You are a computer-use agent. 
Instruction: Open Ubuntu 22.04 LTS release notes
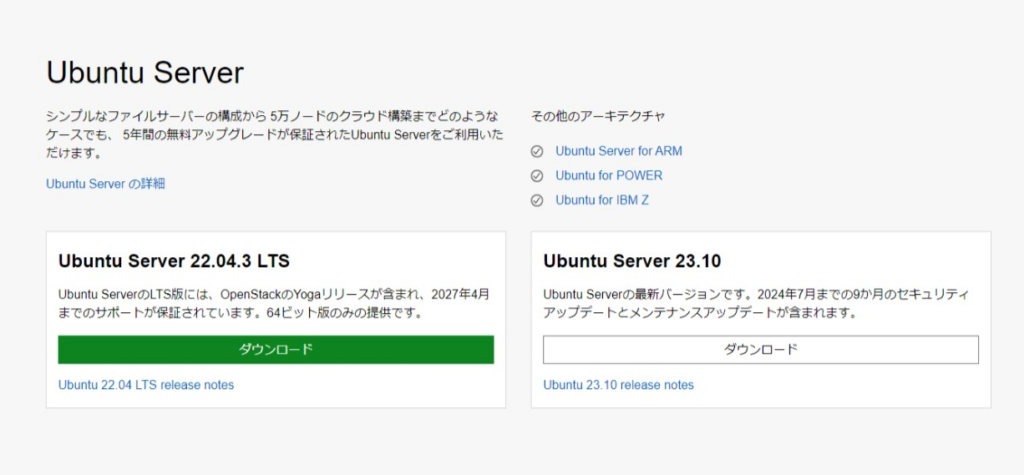coord(146,385)
